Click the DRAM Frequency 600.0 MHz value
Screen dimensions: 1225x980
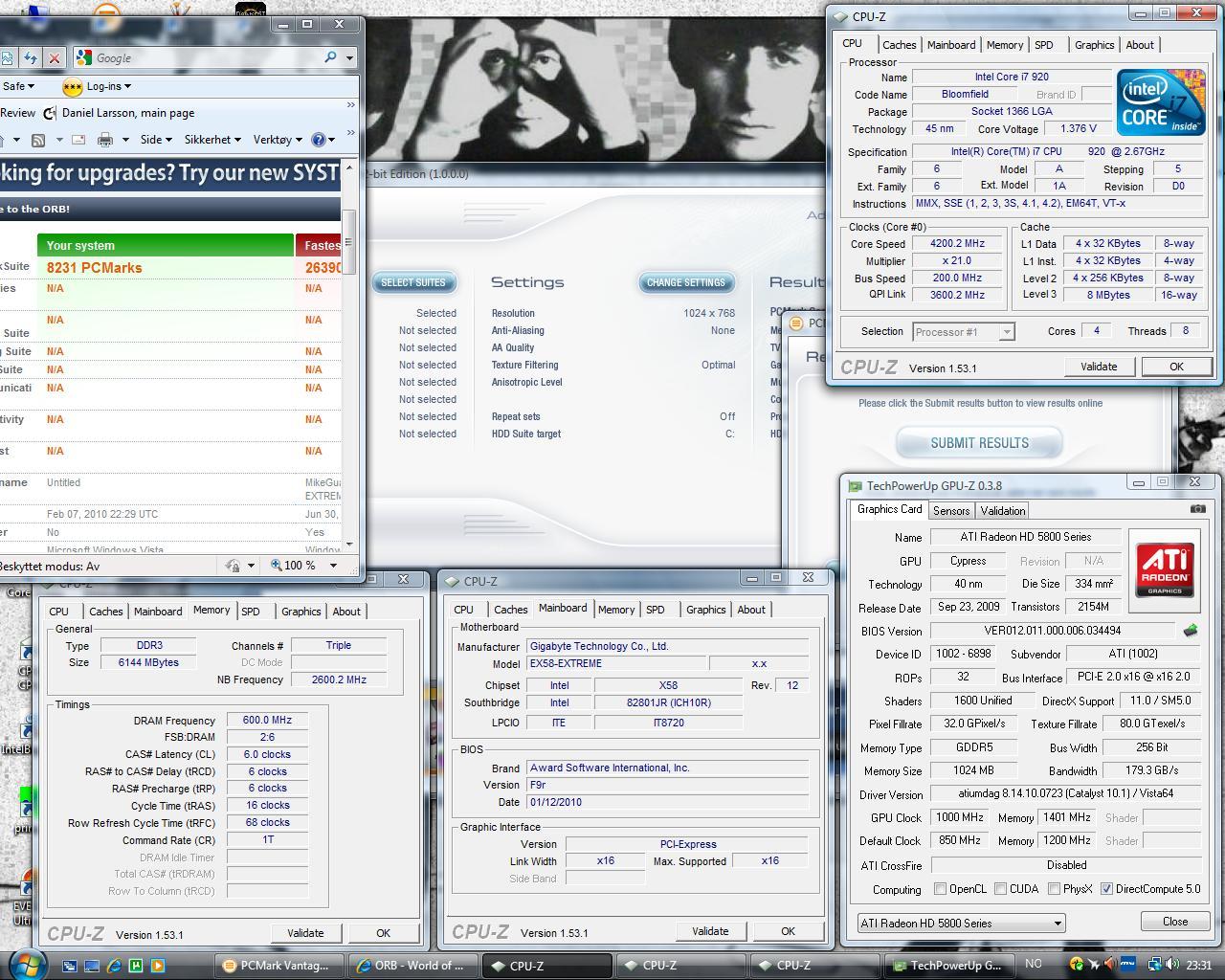coord(267,721)
